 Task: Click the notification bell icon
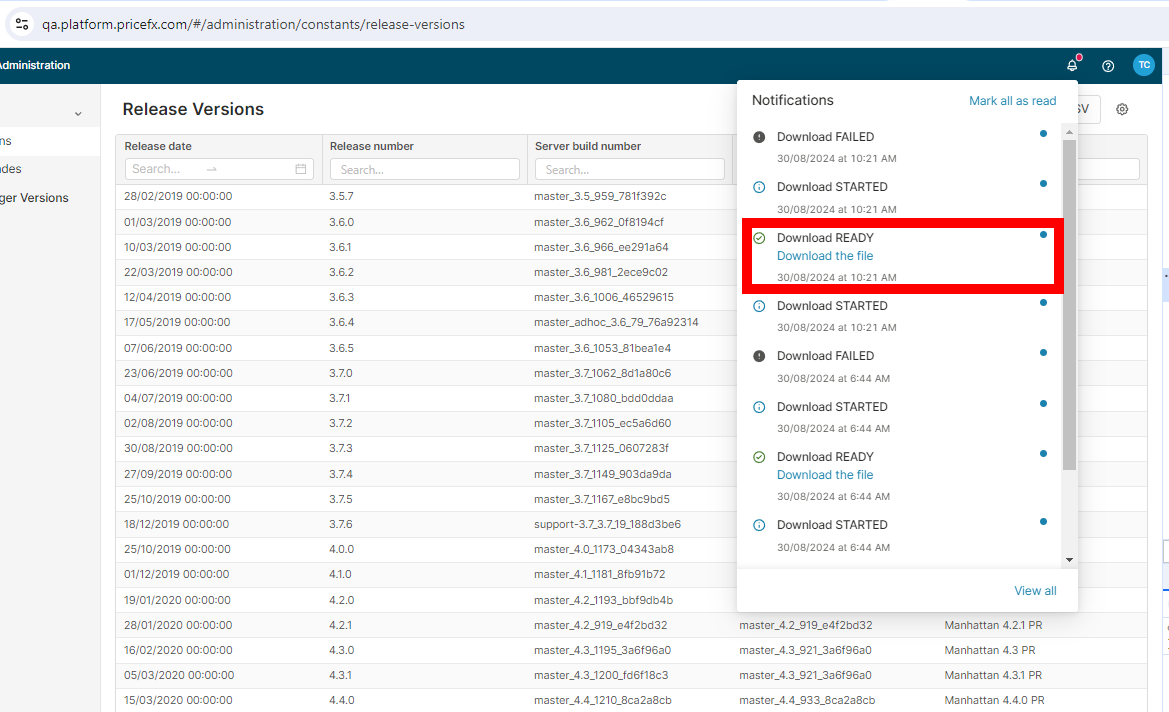(1072, 66)
